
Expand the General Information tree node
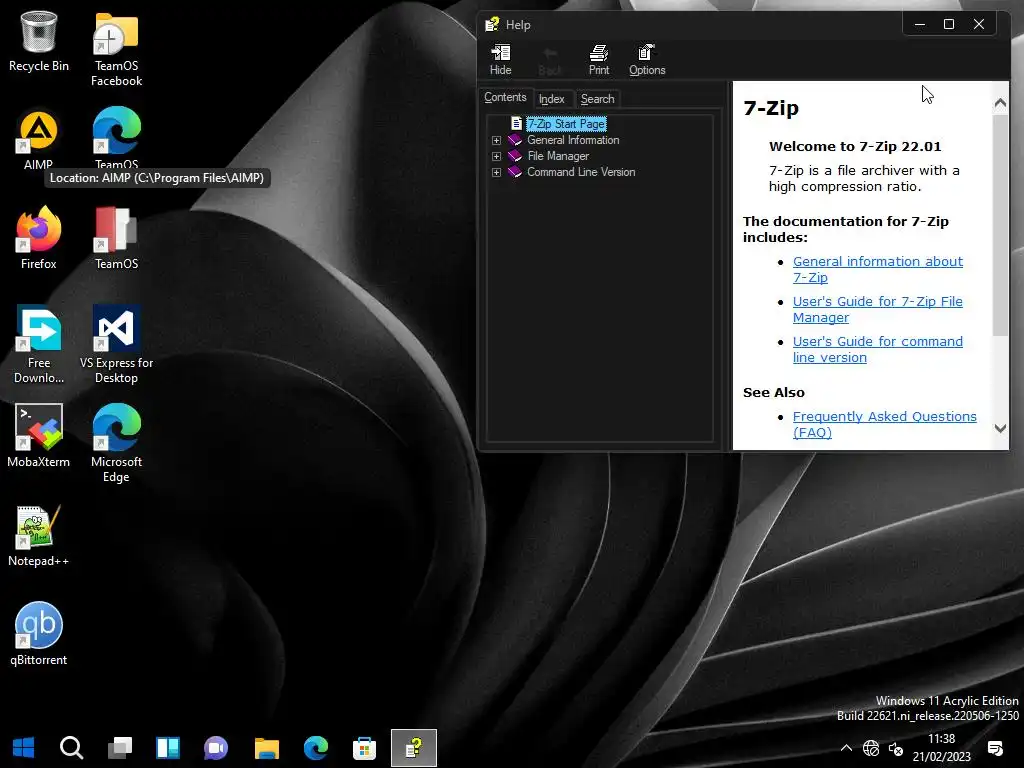[x=496, y=140]
